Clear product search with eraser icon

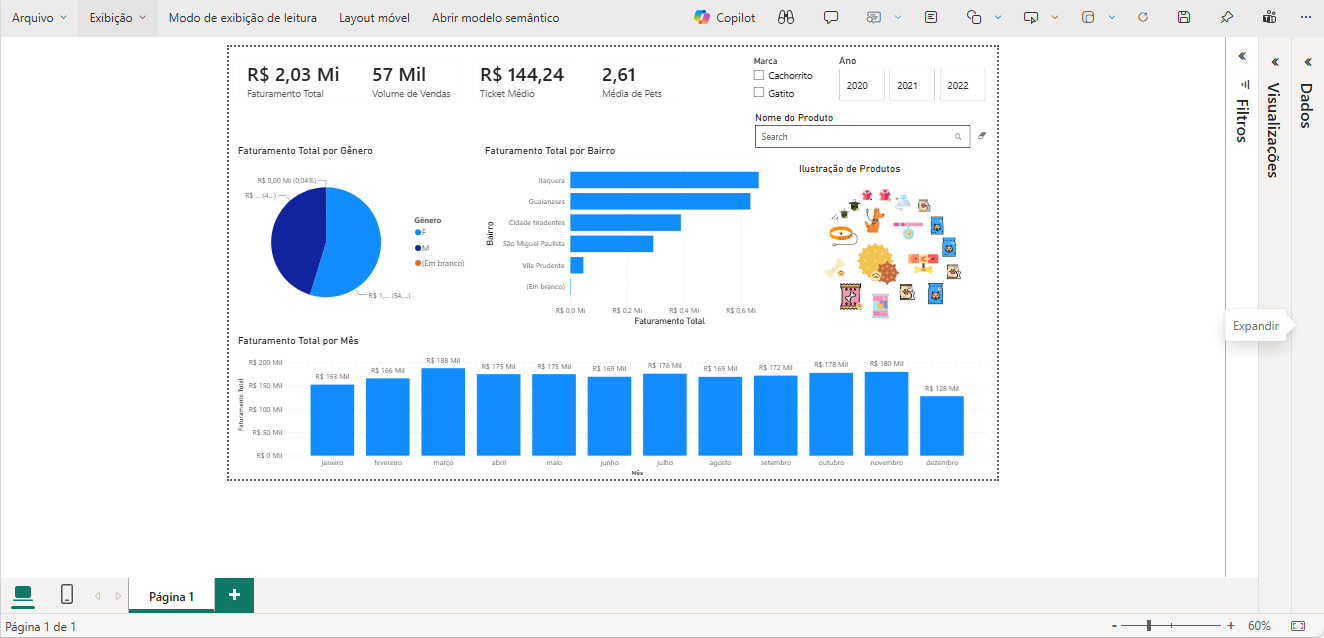click(981, 135)
